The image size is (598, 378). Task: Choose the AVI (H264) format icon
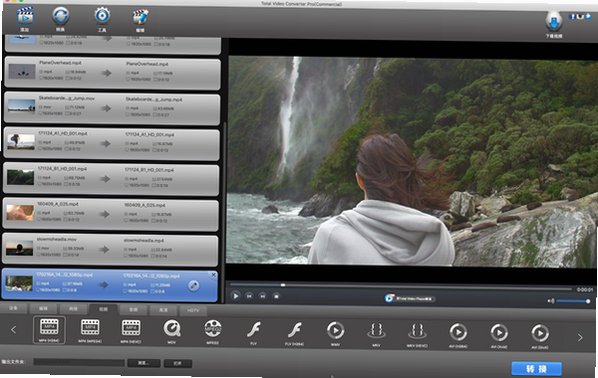tap(458, 332)
